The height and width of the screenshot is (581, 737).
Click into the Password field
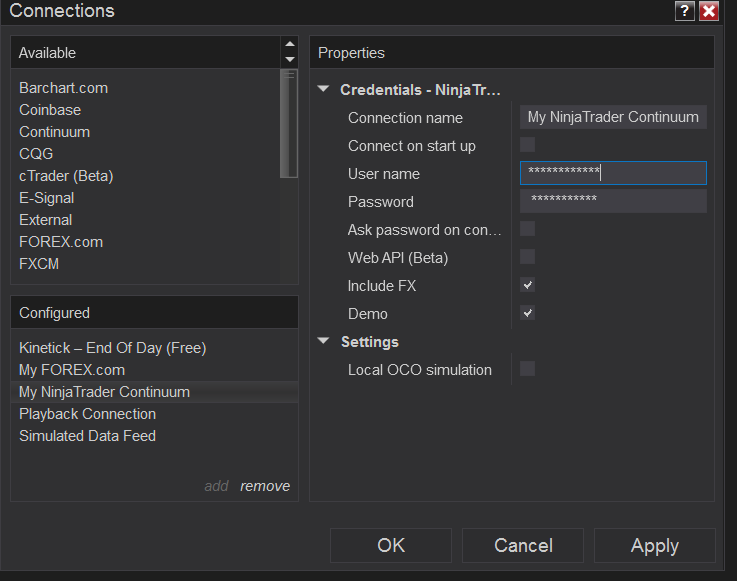pyautogui.click(x=613, y=201)
